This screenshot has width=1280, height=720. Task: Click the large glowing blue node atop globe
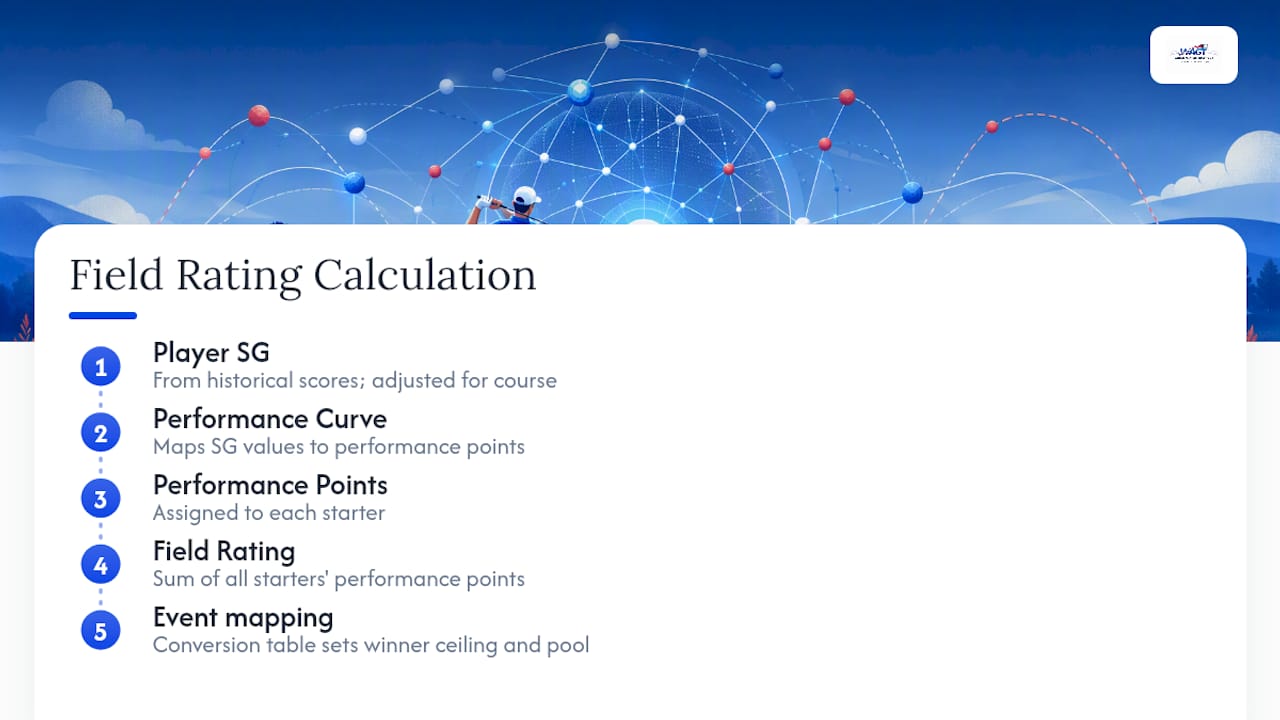pyautogui.click(x=580, y=92)
